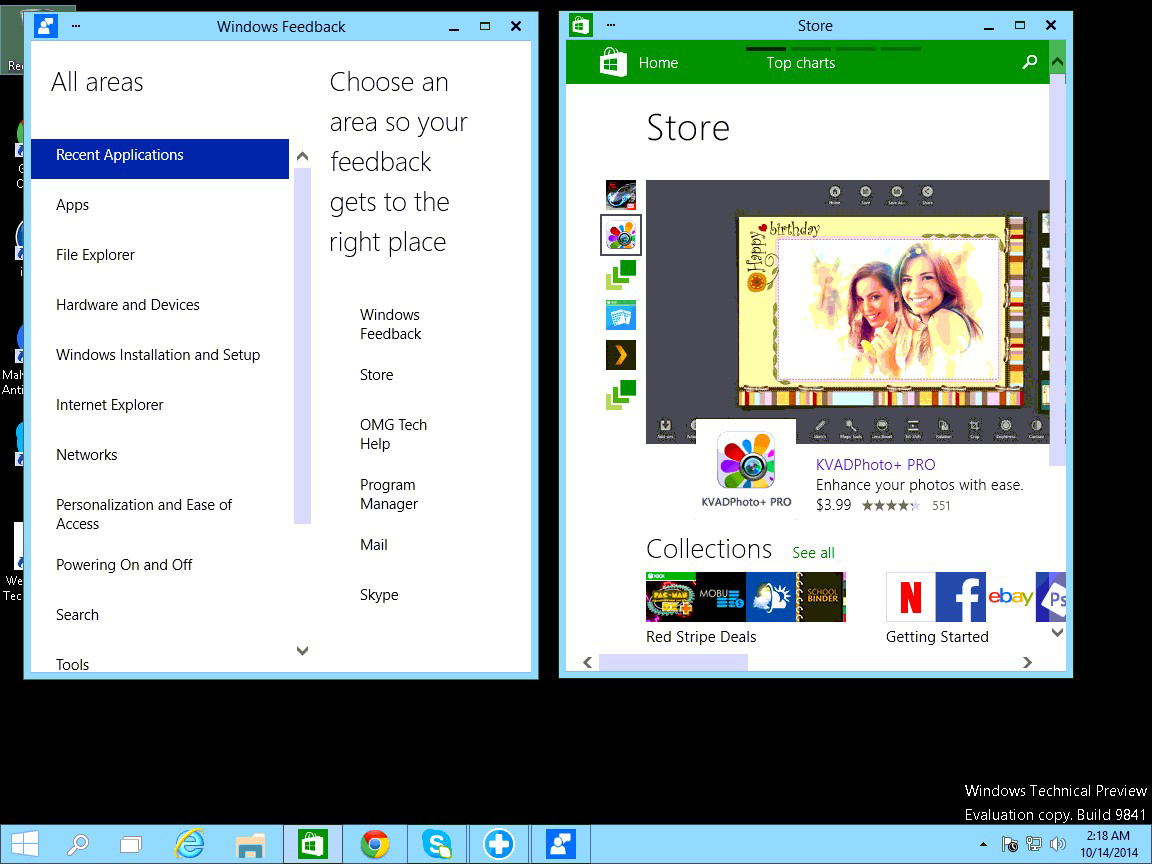Click the KVADPhoto+ PRO app icon

[x=746, y=461]
